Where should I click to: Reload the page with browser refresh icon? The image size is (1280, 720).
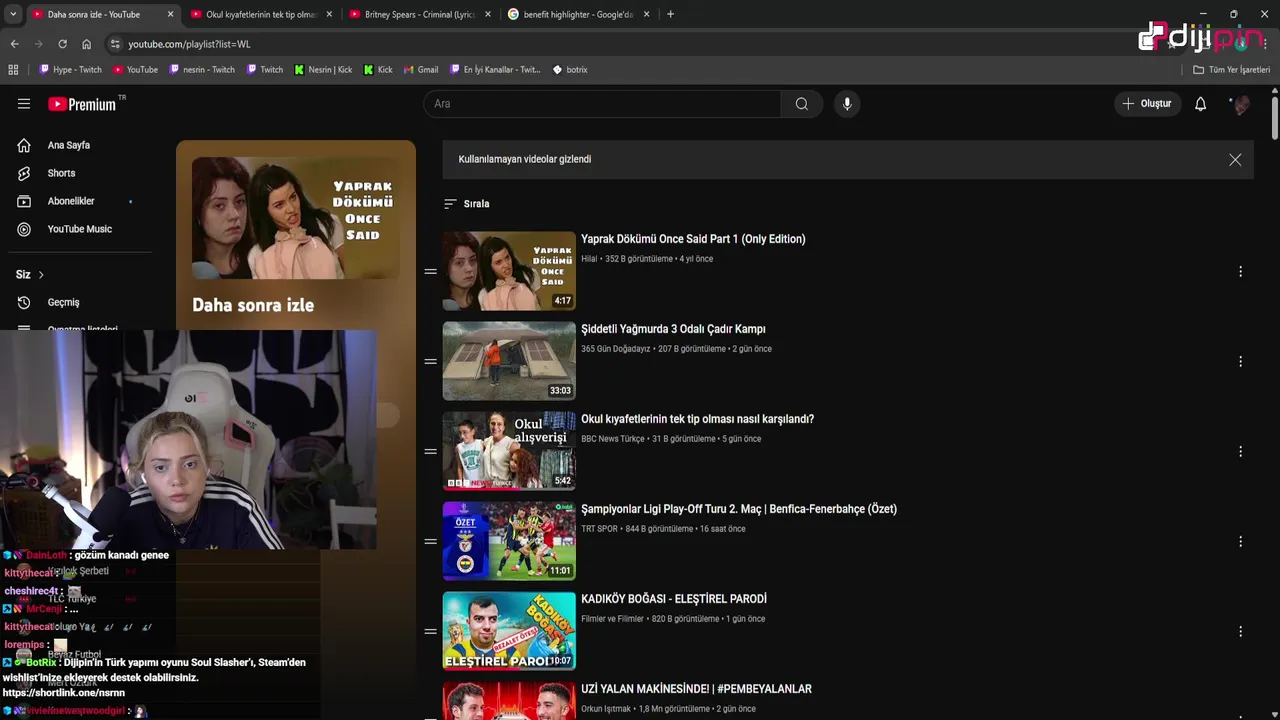pyautogui.click(x=62, y=44)
